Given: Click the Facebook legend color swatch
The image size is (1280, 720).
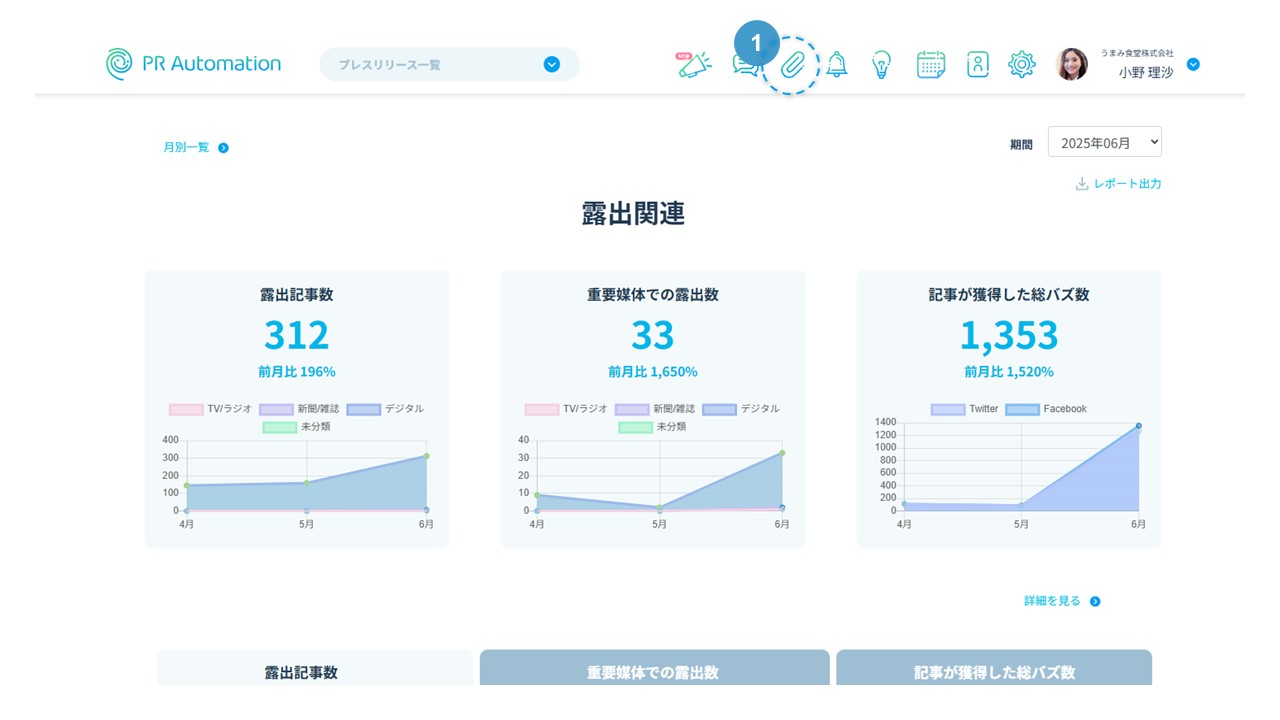Looking at the screenshot, I should click(1022, 409).
